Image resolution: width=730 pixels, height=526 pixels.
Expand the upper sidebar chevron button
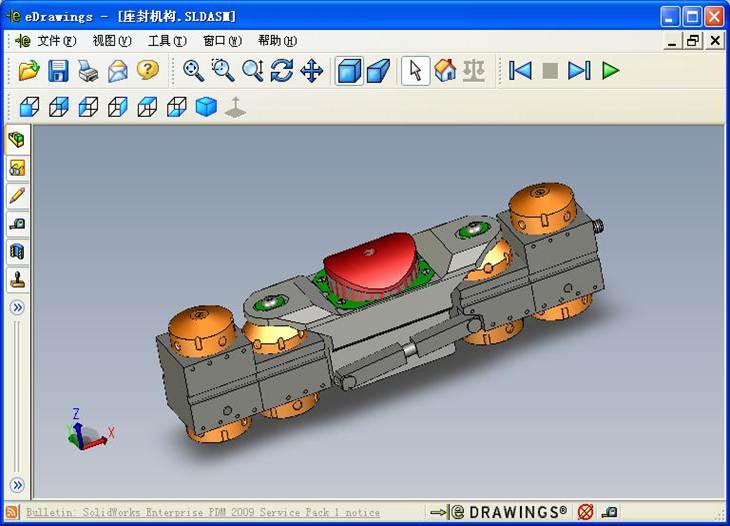coord(17,308)
